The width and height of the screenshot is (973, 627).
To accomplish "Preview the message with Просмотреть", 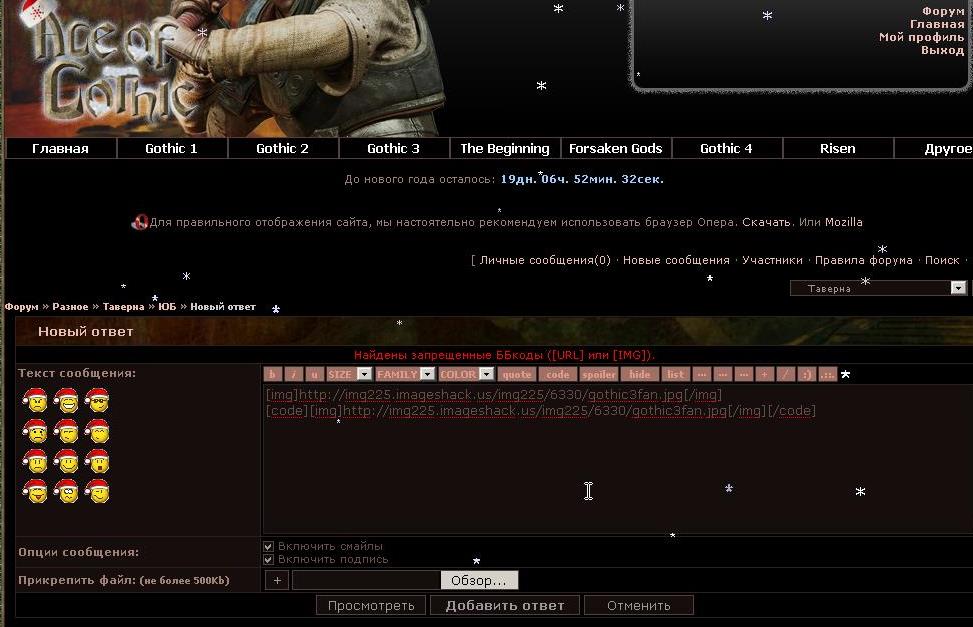I will tap(370, 605).
